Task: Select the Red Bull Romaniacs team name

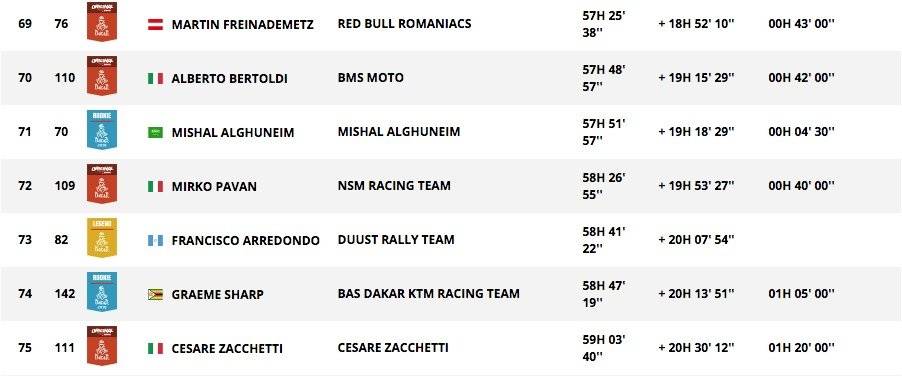Action: 404,24
